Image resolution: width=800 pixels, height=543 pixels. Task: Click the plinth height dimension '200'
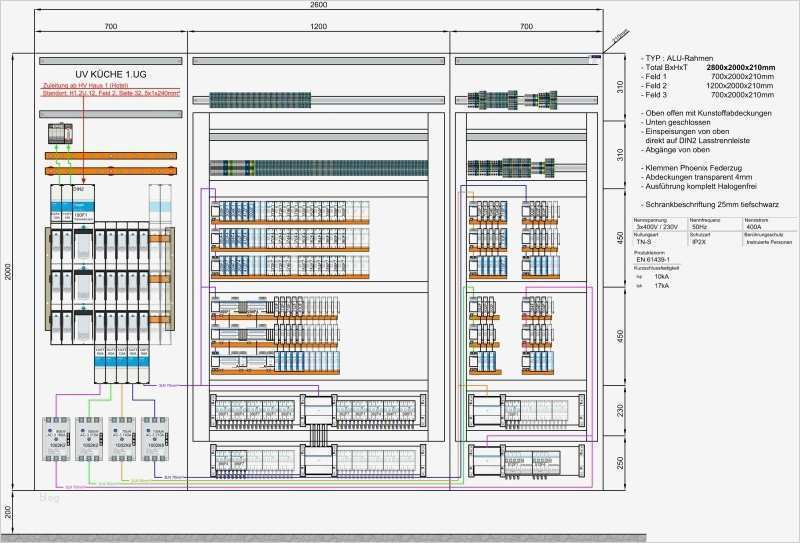(x=7, y=512)
